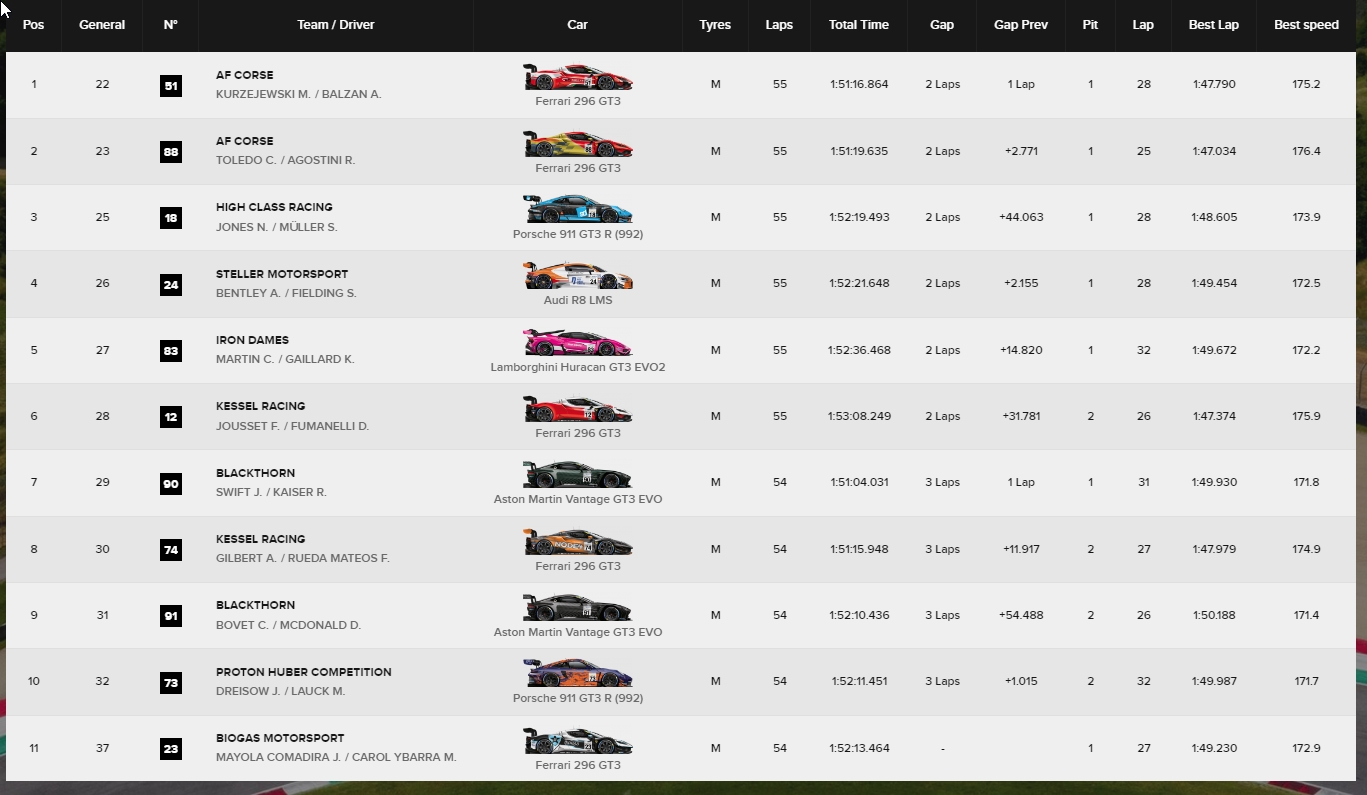Click the number 88 car badge
The width and height of the screenshot is (1367, 795).
click(x=171, y=151)
